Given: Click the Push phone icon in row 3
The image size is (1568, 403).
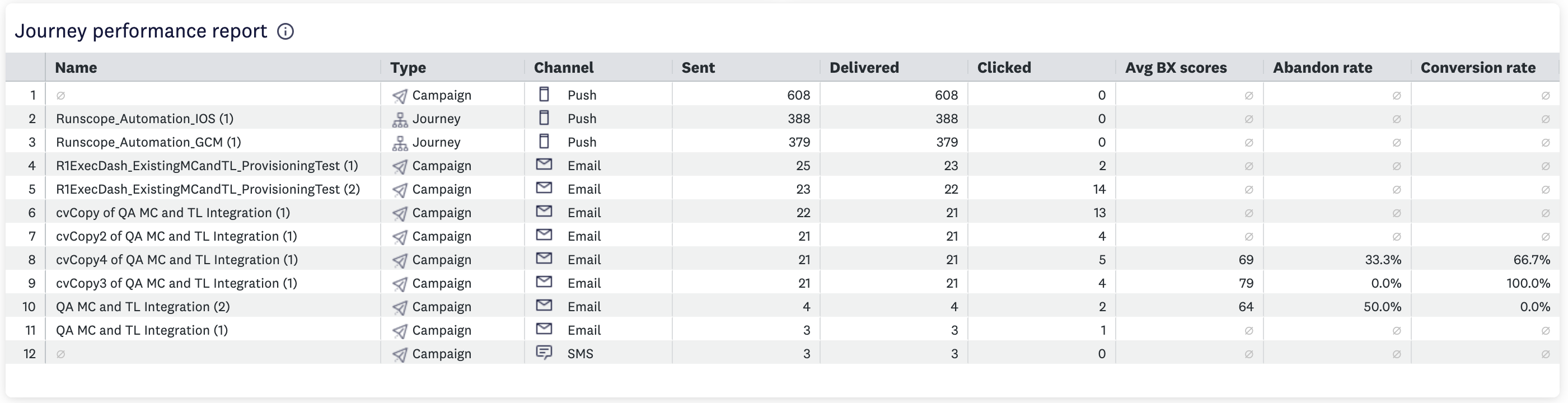Looking at the screenshot, I should 544,142.
